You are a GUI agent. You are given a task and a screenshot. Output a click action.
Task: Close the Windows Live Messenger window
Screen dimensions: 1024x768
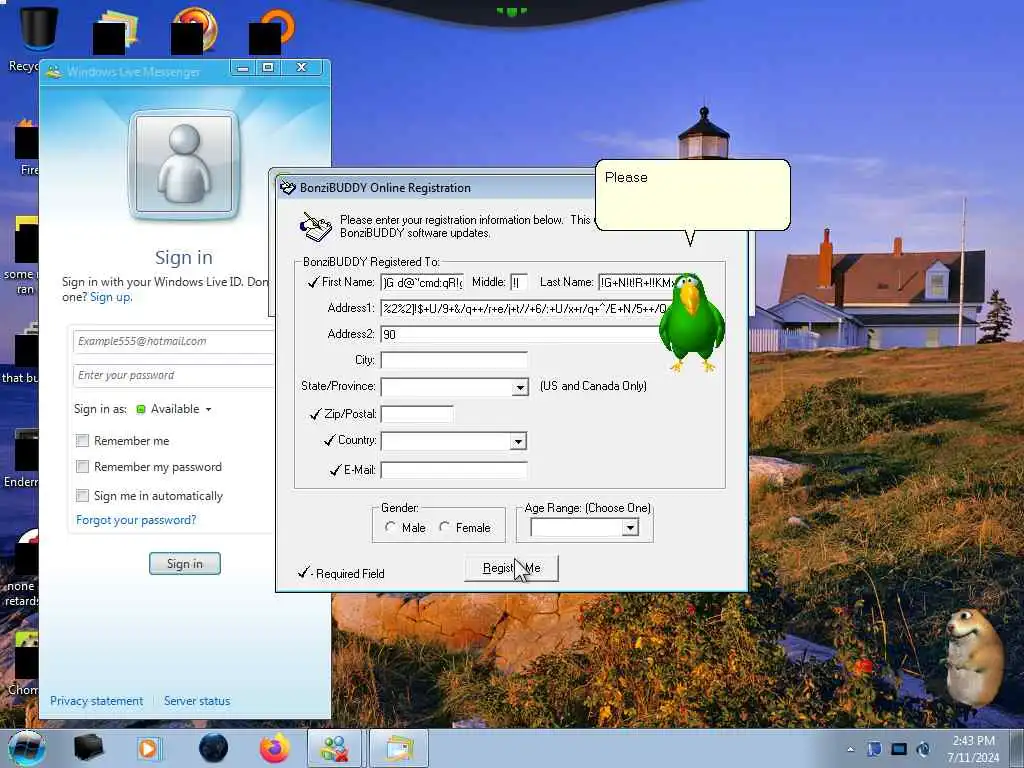302,67
